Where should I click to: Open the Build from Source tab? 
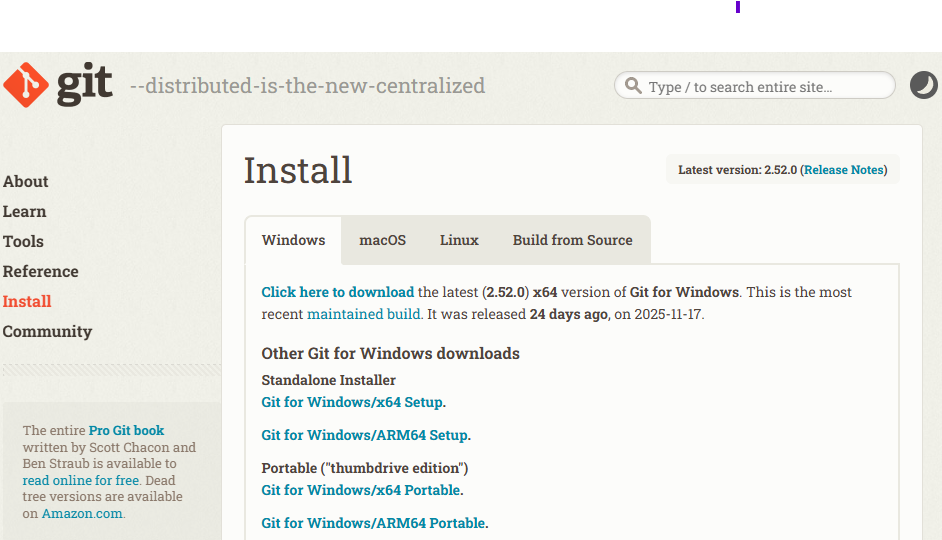pyautogui.click(x=573, y=240)
